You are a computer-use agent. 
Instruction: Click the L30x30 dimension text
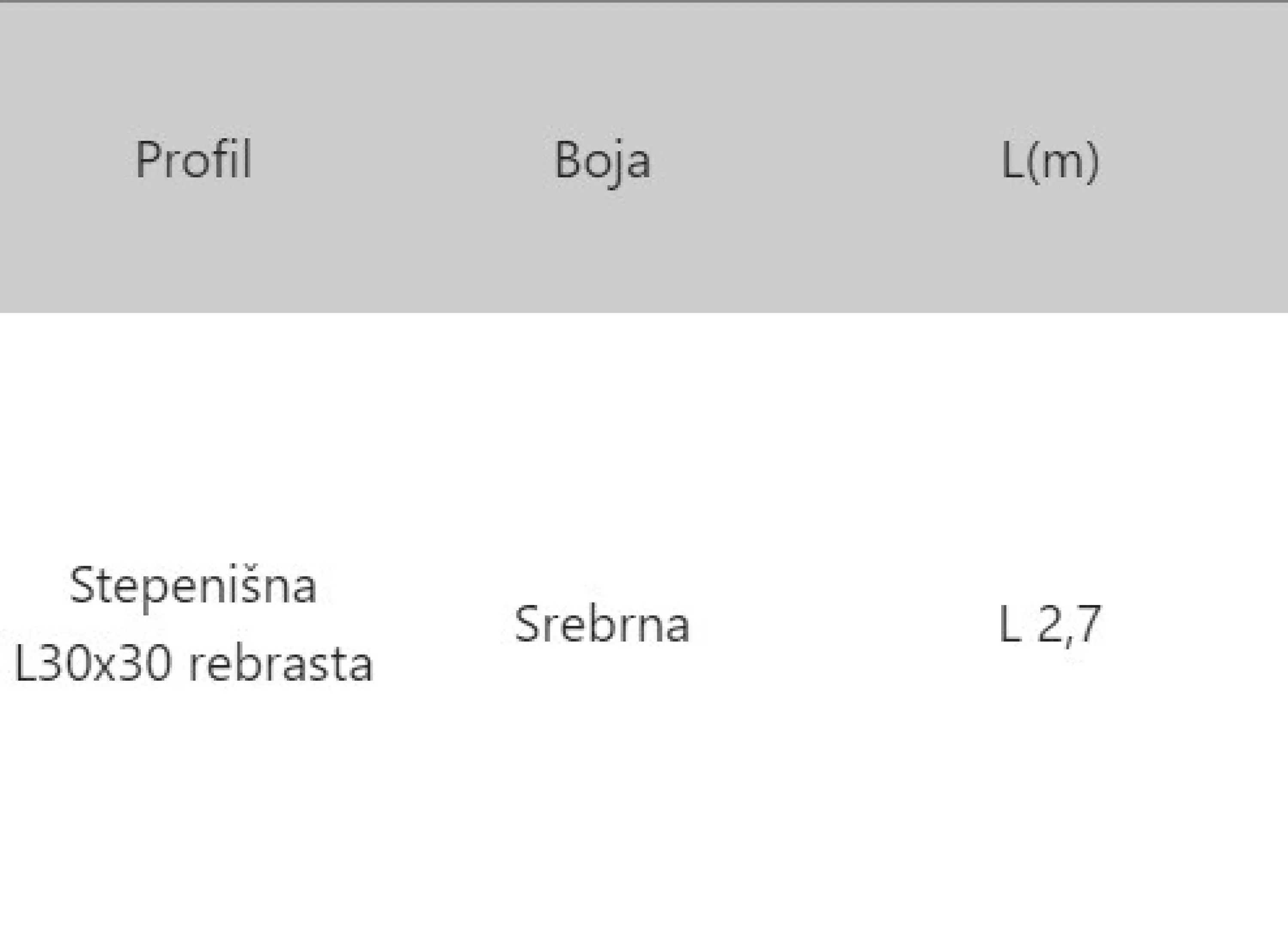pos(93,663)
